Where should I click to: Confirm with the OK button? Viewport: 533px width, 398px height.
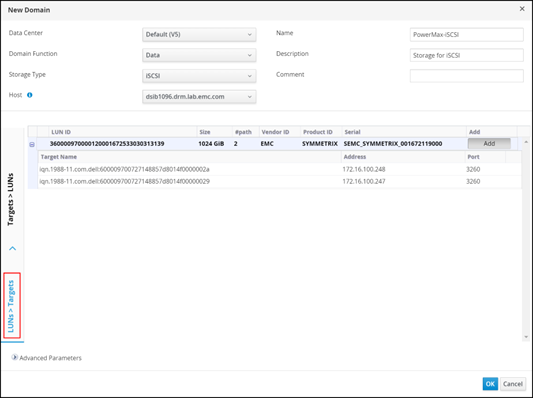(490, 384)
